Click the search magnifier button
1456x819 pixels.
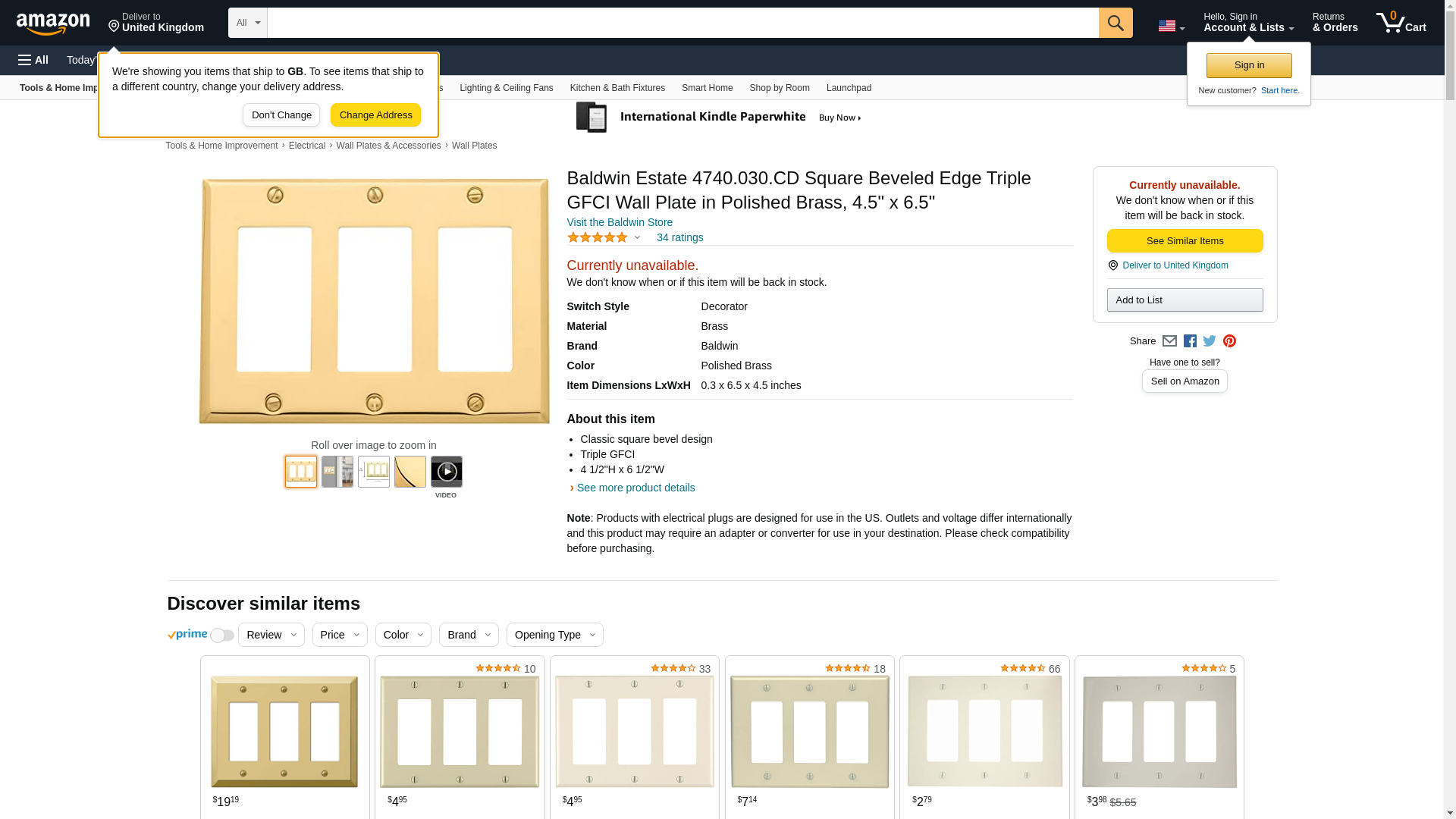point(1115,23)
